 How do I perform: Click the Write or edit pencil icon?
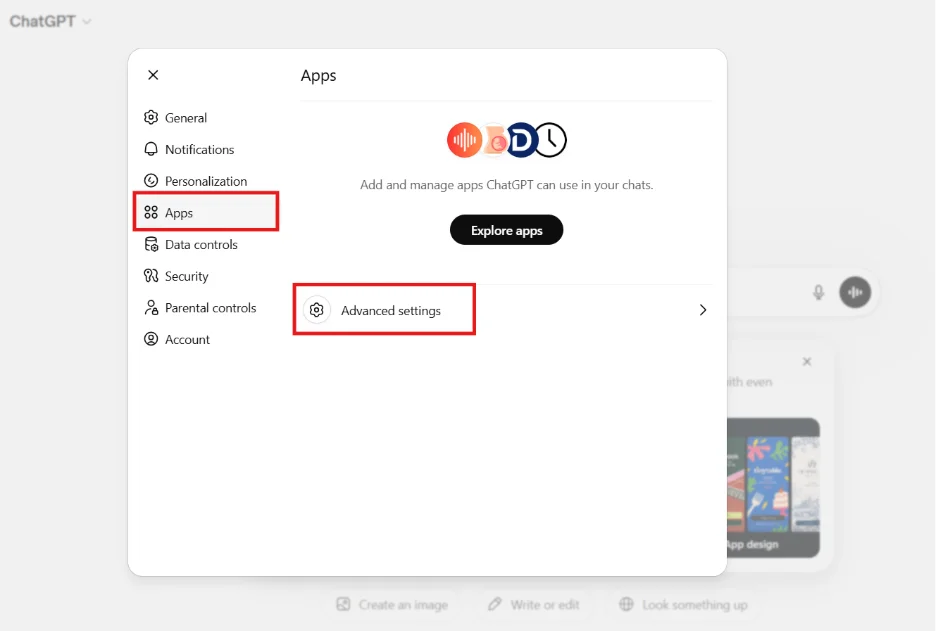[x=494, y=604]
